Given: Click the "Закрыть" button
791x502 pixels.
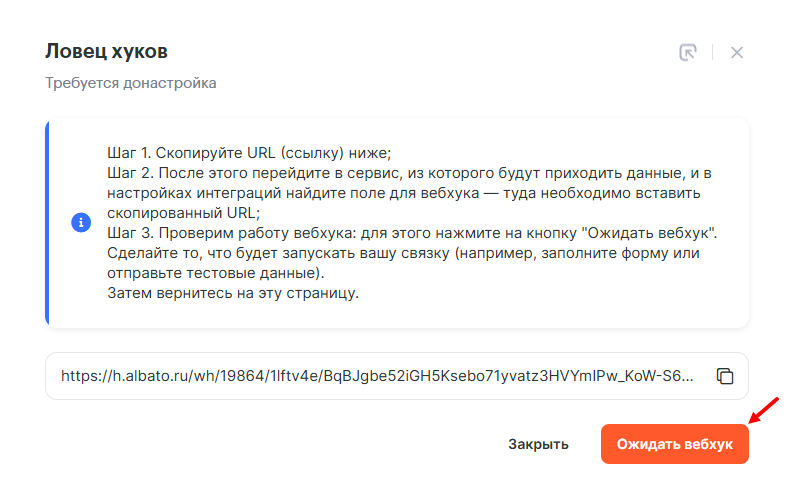Looking at the screenshot, I should tap(538, 444).
